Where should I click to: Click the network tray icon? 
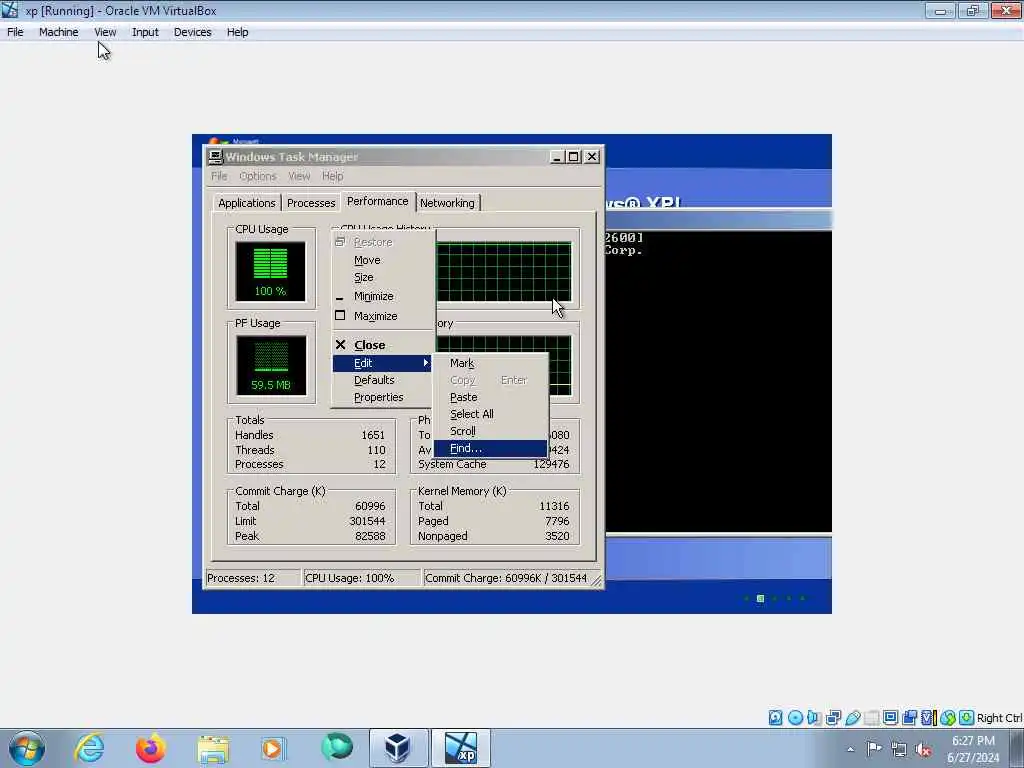point(899,749)
